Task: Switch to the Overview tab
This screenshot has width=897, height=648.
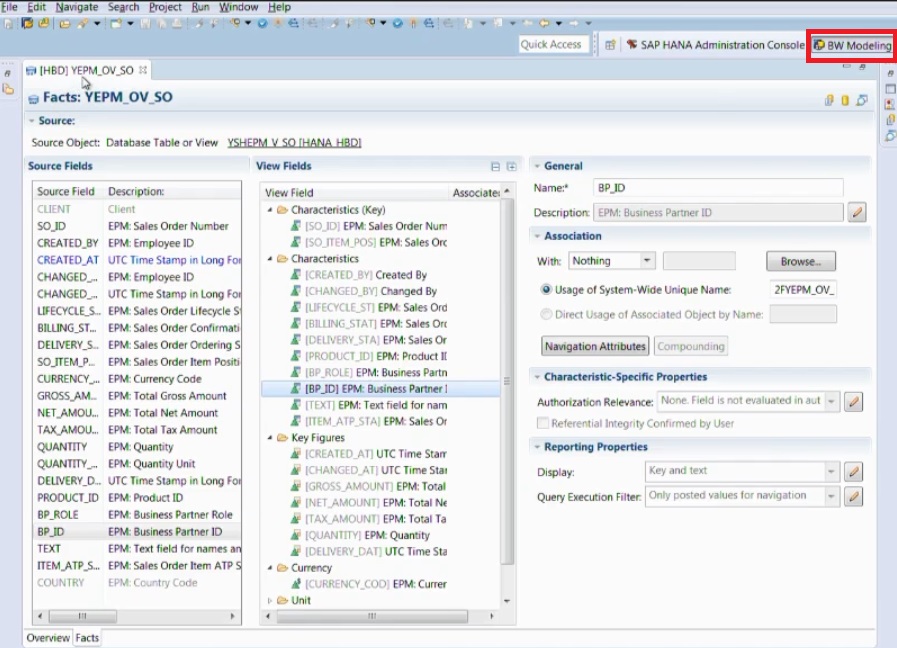Action: [x=47, y=637]
